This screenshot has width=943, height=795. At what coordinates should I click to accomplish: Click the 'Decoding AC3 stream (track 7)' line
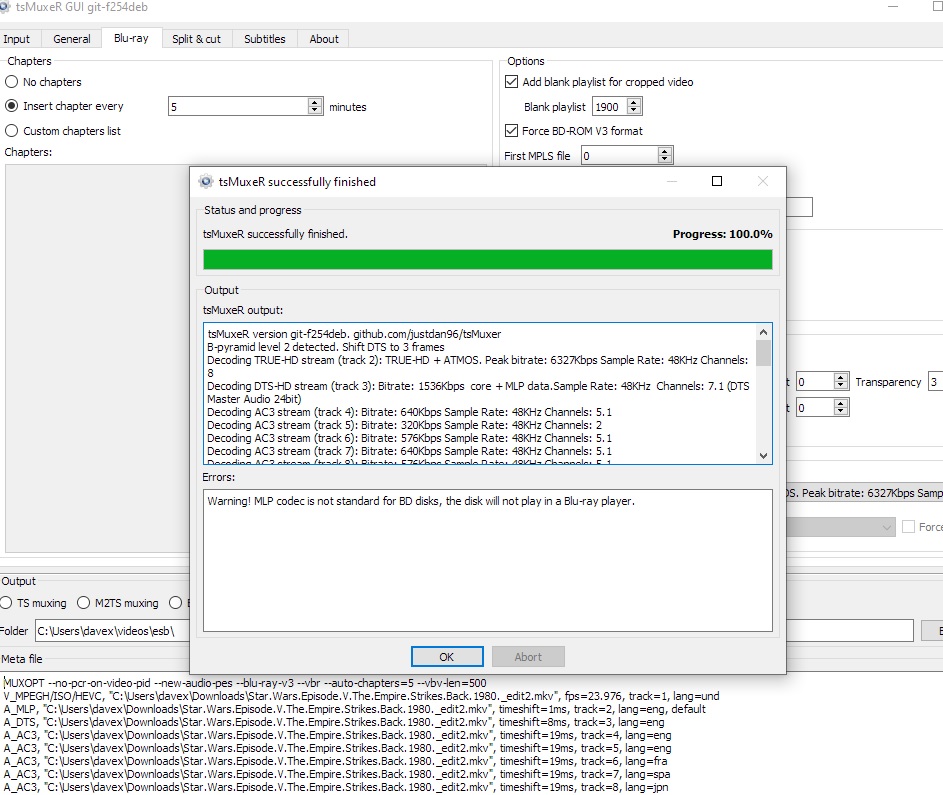click(x=410, y=451)
